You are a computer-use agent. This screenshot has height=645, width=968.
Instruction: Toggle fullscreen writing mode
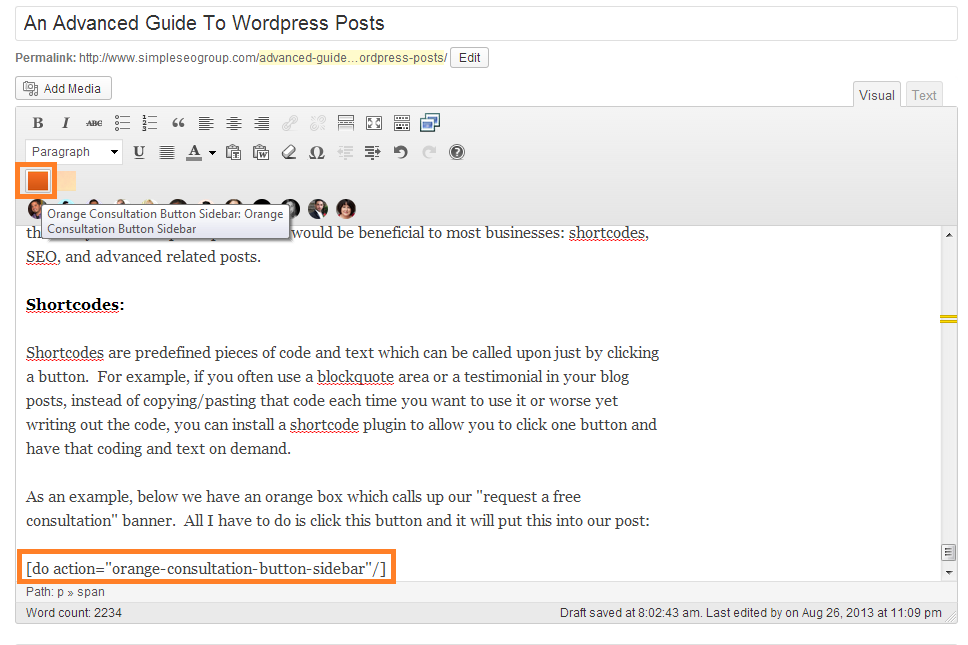[x=374, y=123]
